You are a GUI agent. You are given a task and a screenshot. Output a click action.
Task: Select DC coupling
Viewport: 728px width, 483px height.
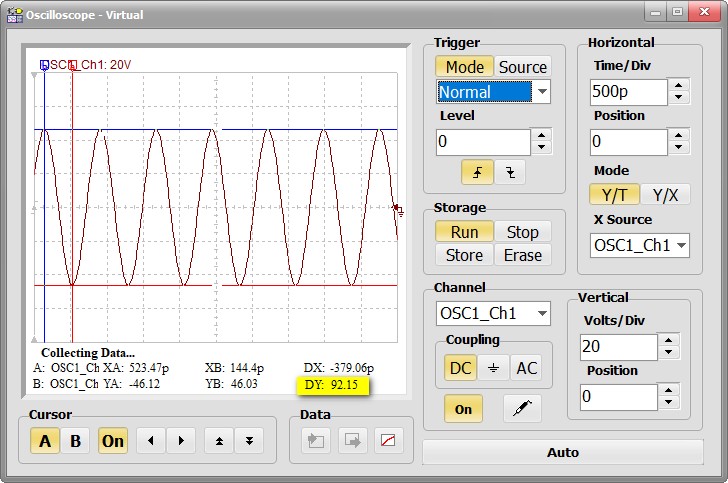(x=460, y=368)
